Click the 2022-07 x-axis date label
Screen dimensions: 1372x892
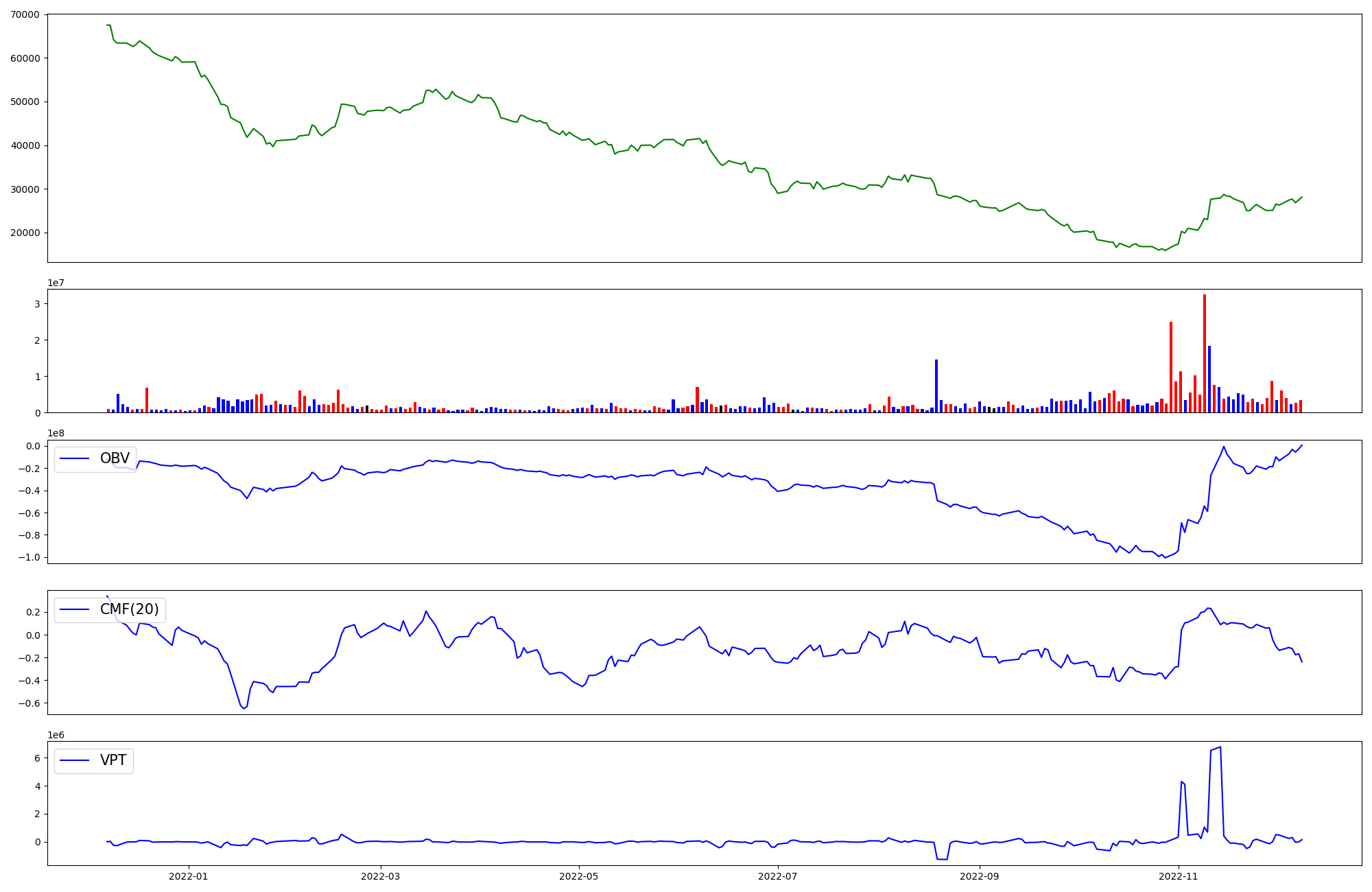[x=778, y=876]
